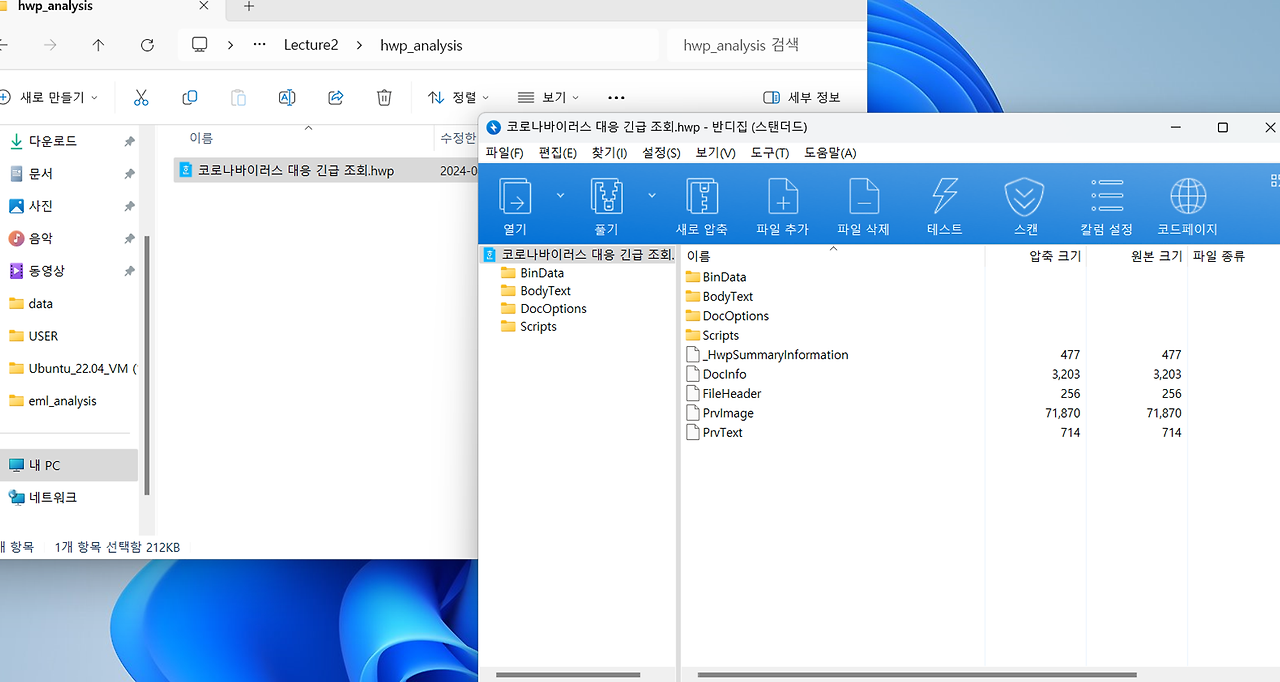The image size is (1280, 682).
Task: Open the dropdown arrow next to 열기
Action: (x=560, y=195)
